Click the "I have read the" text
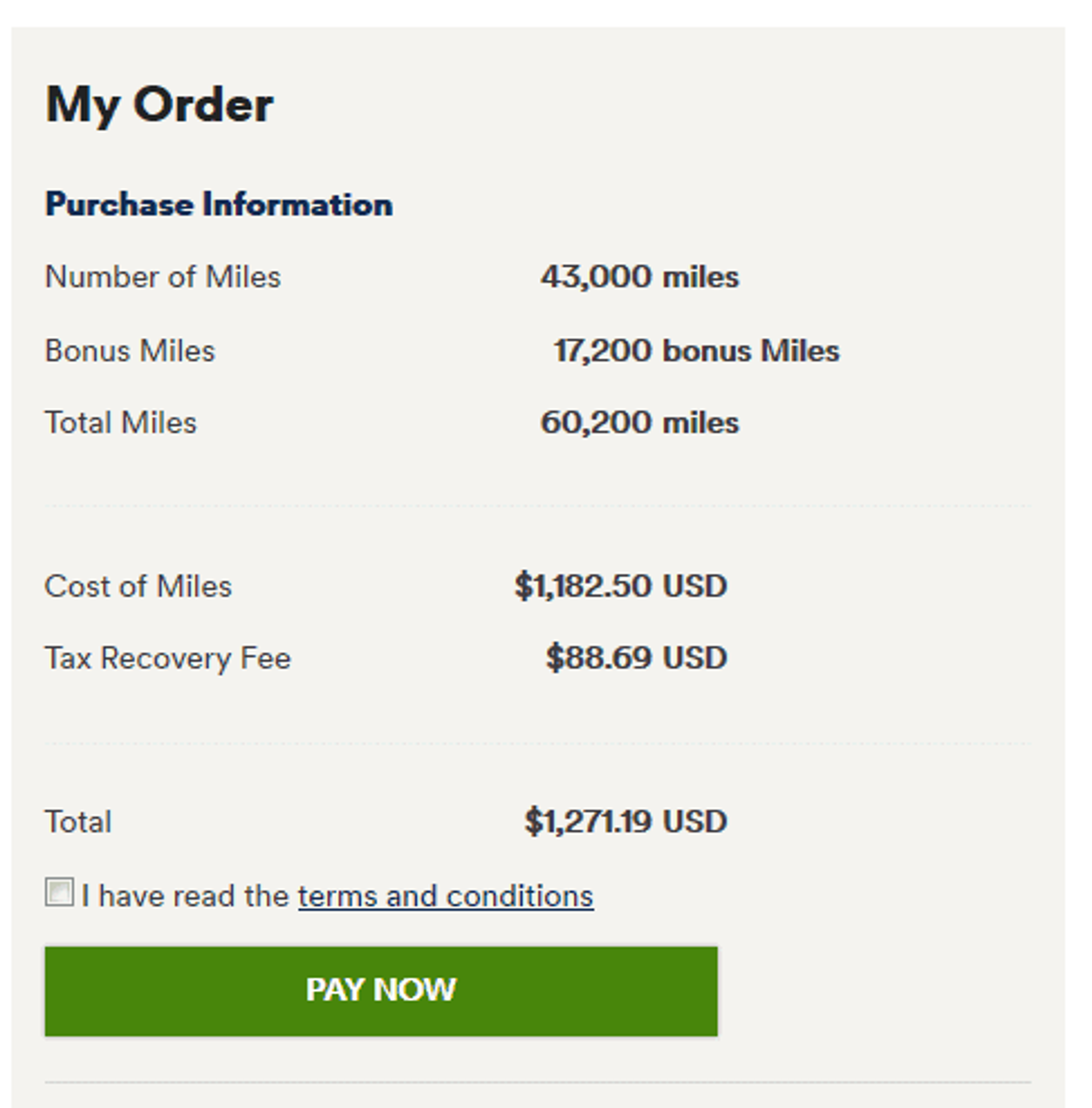The height and width of the screenshot is (1108, 1092). tap(185, 896)
